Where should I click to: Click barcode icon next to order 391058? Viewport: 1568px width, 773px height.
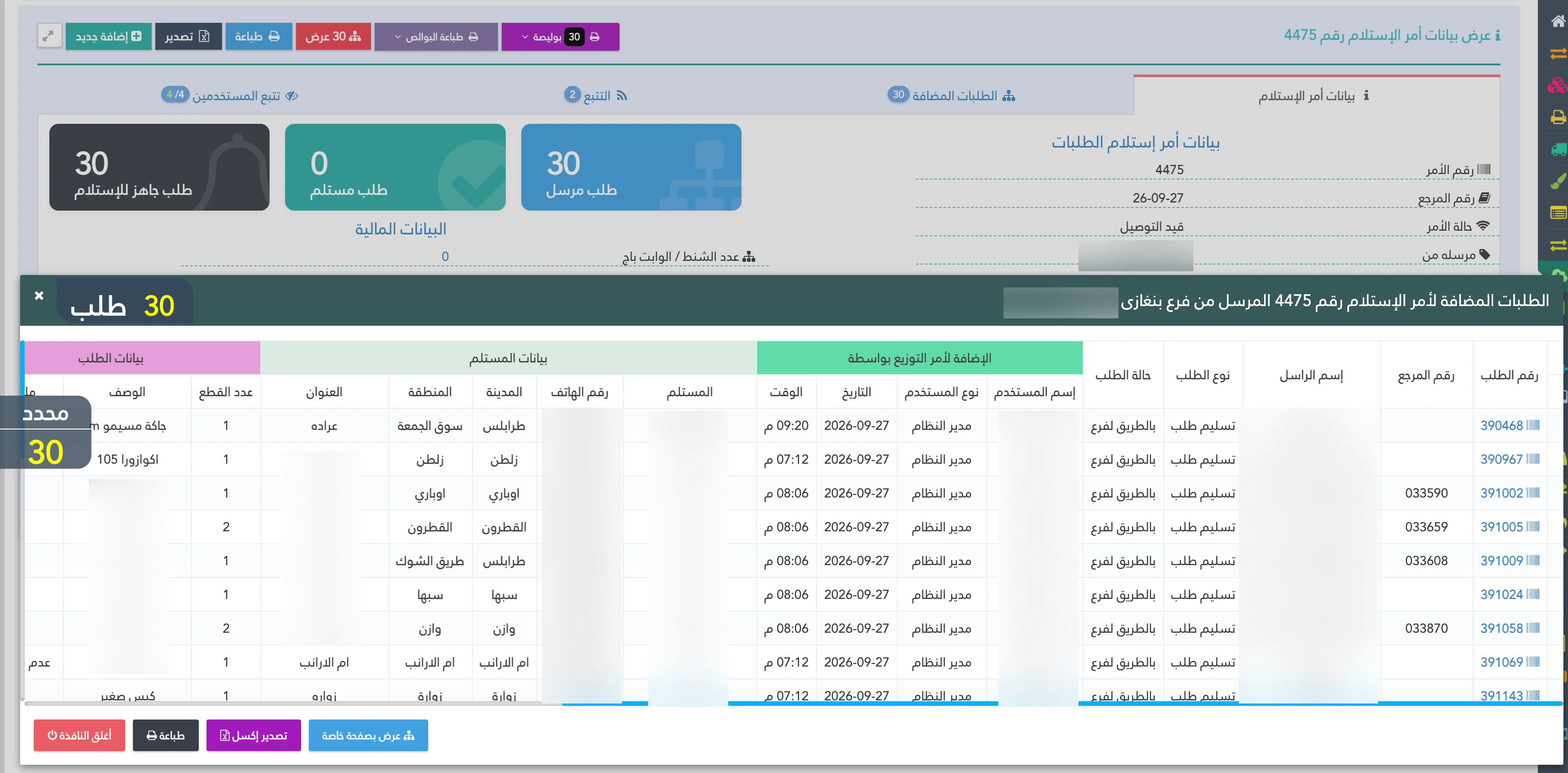pyautogui.click(x=1533, y=628)
